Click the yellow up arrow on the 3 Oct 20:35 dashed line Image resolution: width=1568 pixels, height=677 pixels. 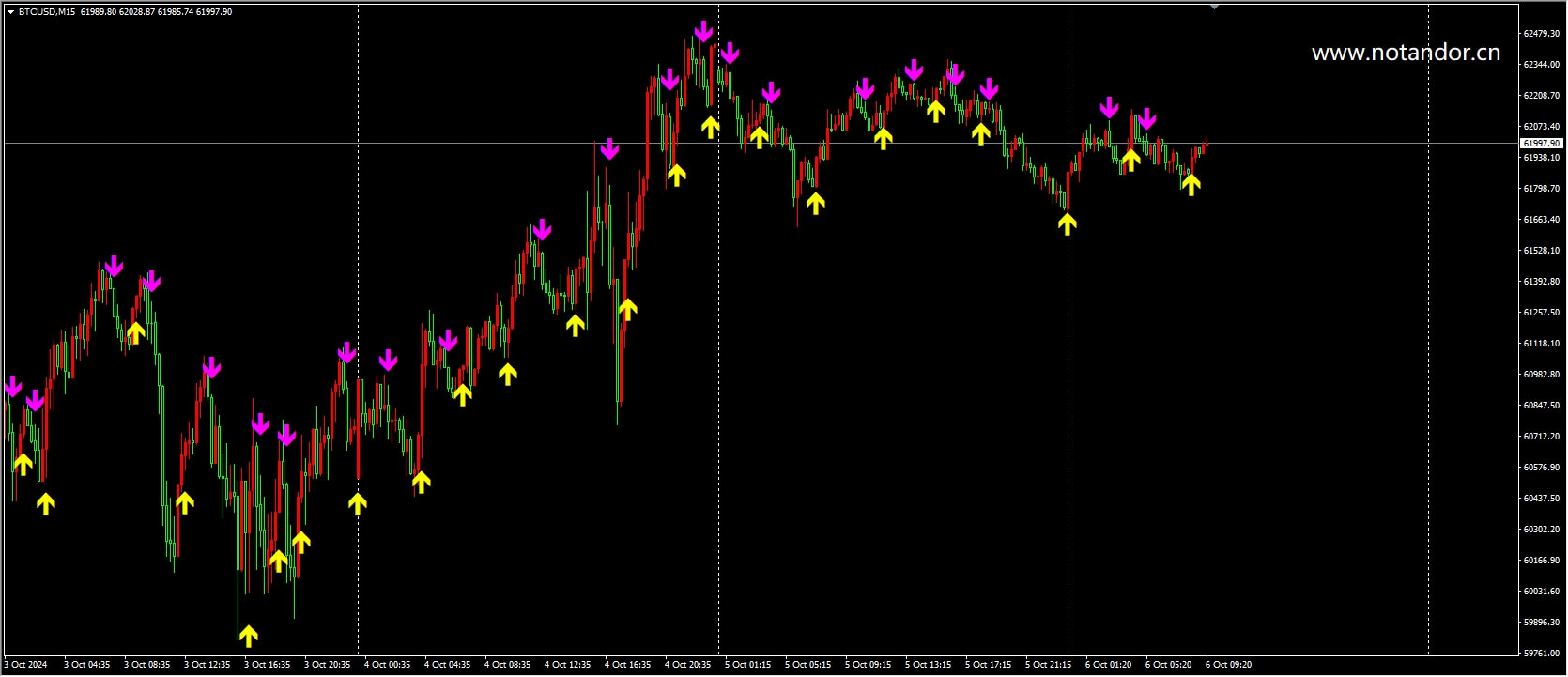(358, 503)
